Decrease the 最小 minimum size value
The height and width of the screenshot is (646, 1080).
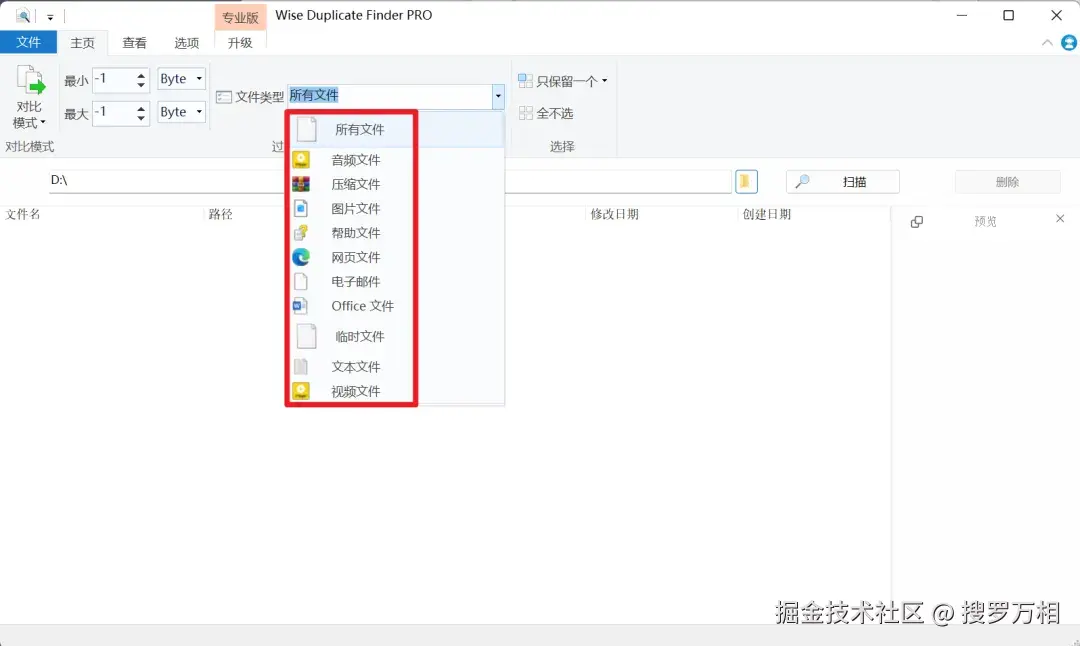pos(141,85)
